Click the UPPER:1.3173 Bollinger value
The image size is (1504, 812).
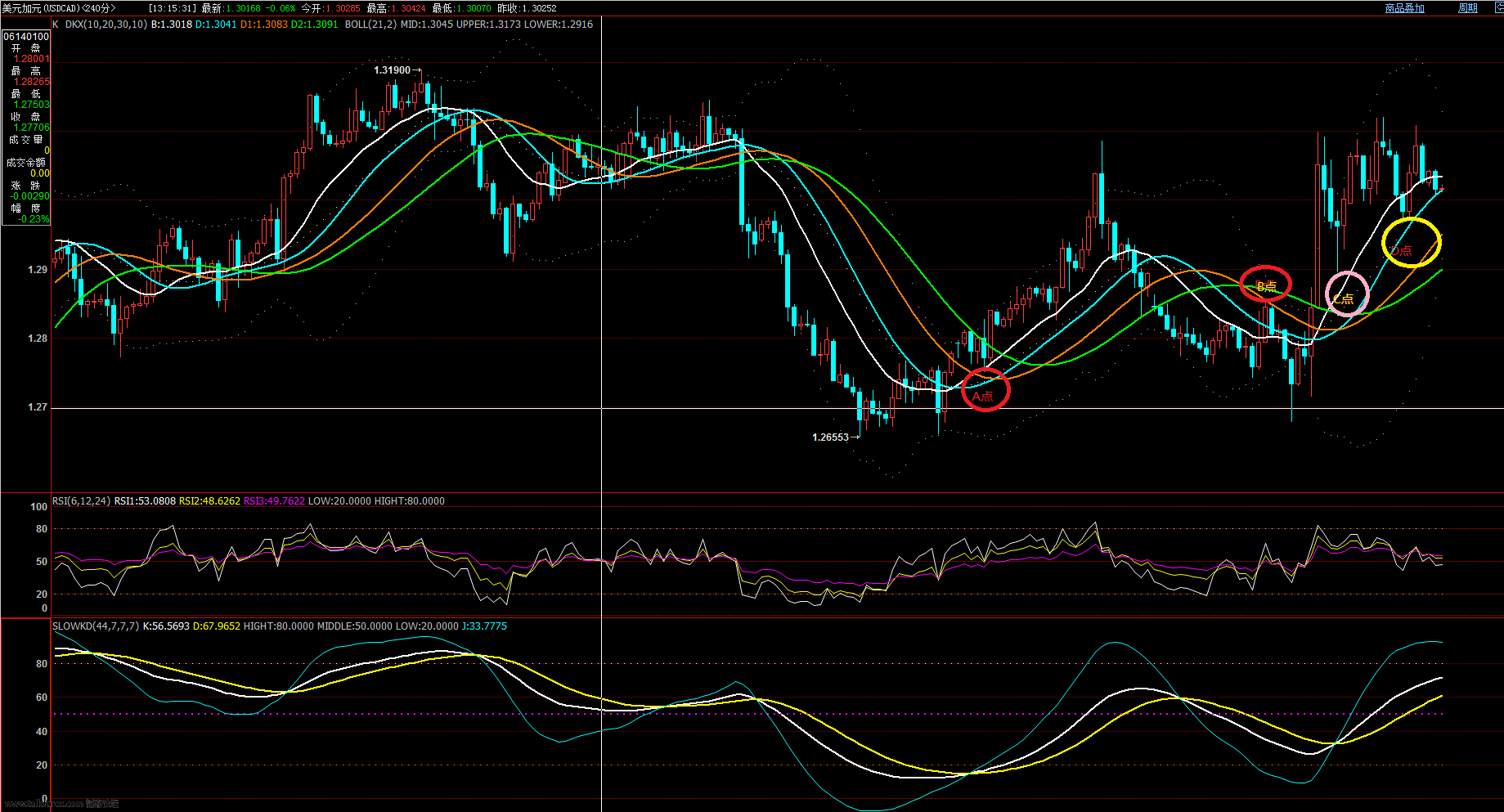(x=488, y=25)
